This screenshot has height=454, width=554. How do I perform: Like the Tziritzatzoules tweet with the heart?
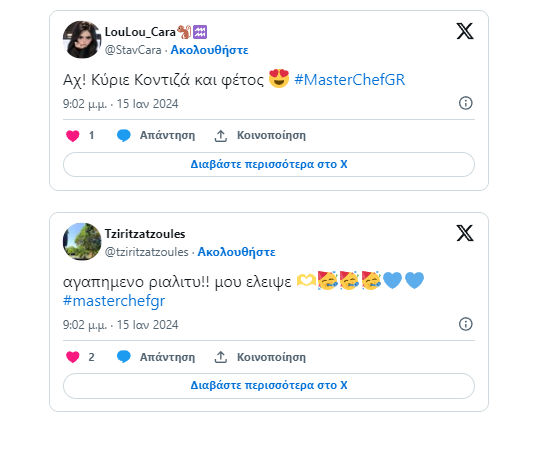pyautogui.click(x=73, y=357)
